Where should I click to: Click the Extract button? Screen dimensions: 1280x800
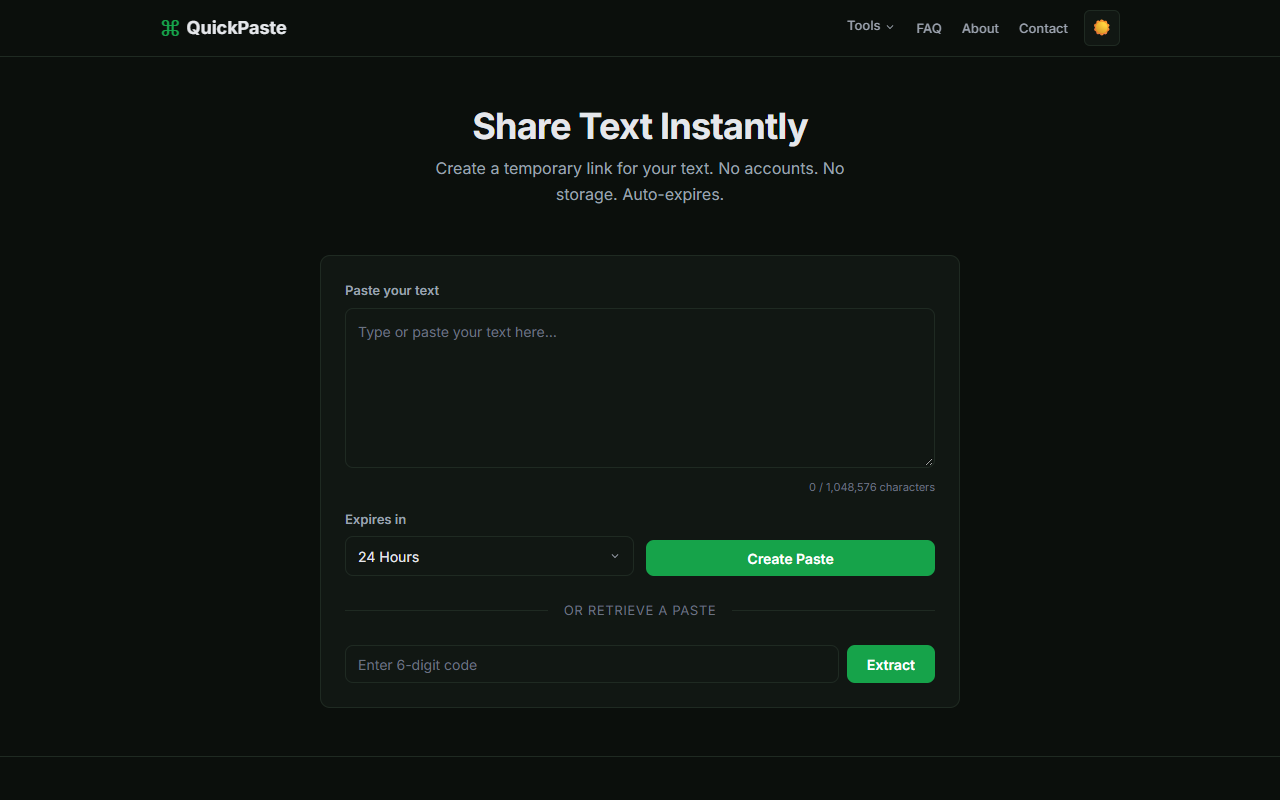pos(891,664)
